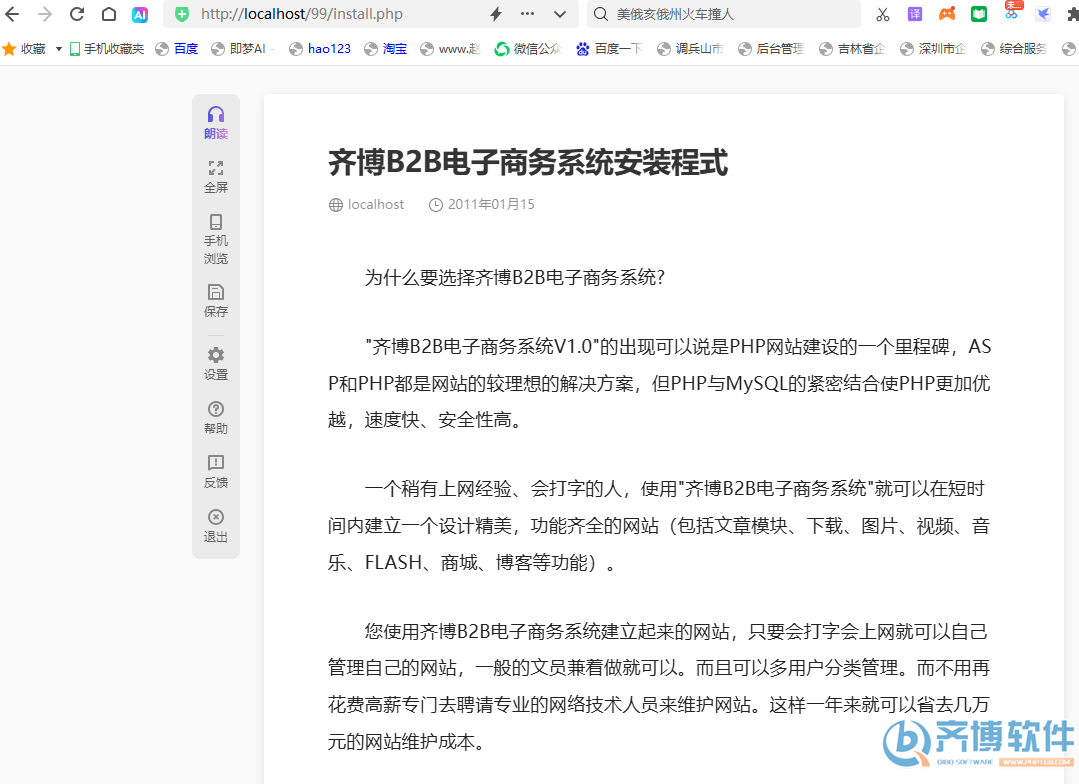Open the 调兵山市 bookmark
This screenshot has height=784, width=1079.
(690, 49)
